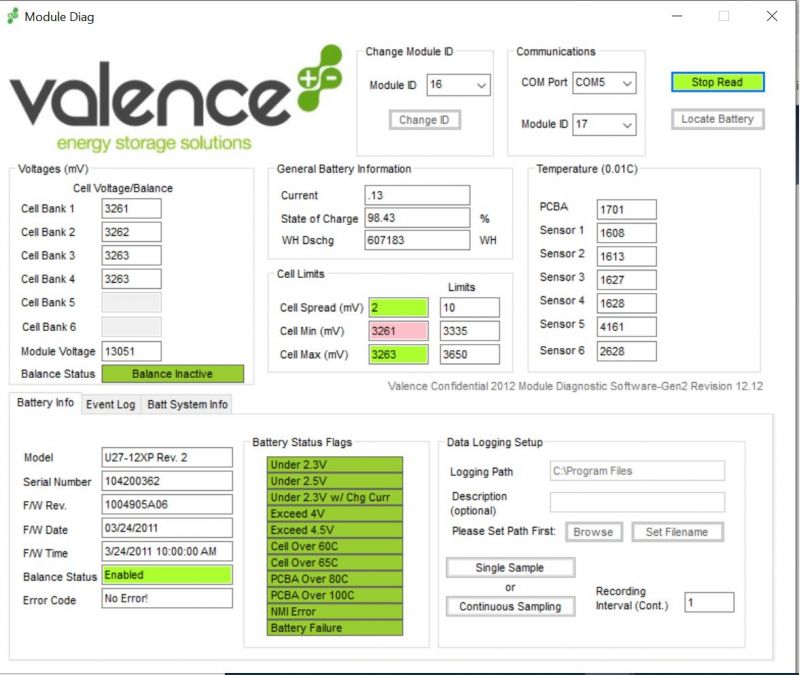Click the Sensor 6 temperature field 2628
800x675 pixels.
coord(627,352)
